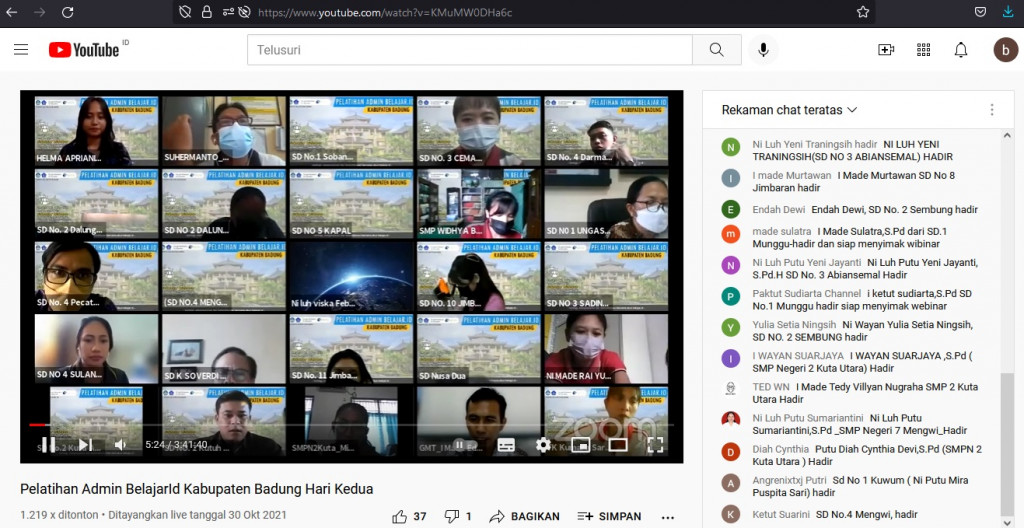The width and height of the screenshot is (1024, 528).
Task: Click into the Telusuri search field
Action: [x=470, y=50]
